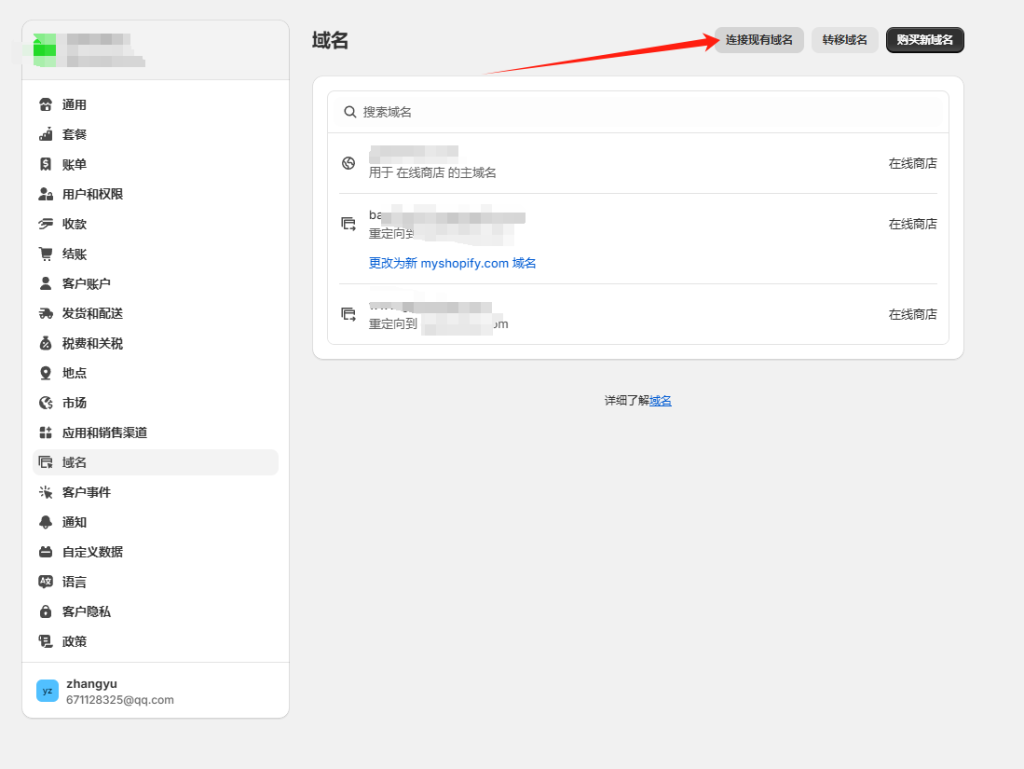The height and width of the screenshot is (769, 1024).
Task: Click the Billing (账单) icon
Action: pos(45,164)
